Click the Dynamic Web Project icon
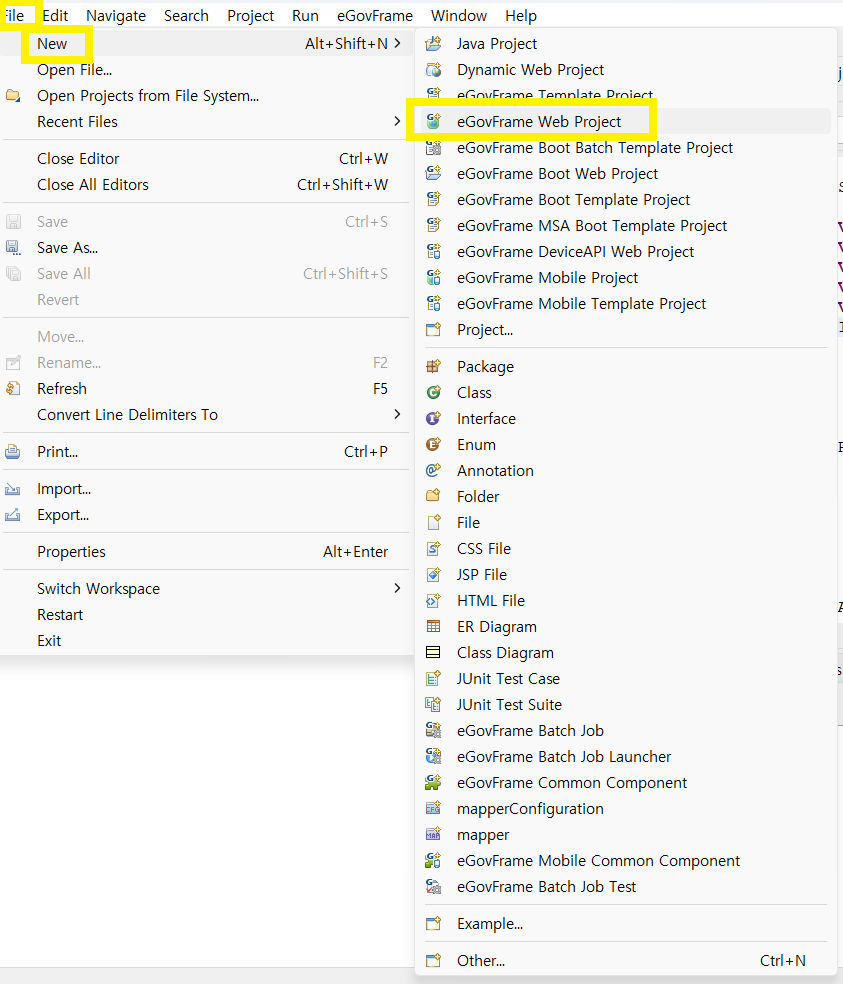 coord(433,70)
